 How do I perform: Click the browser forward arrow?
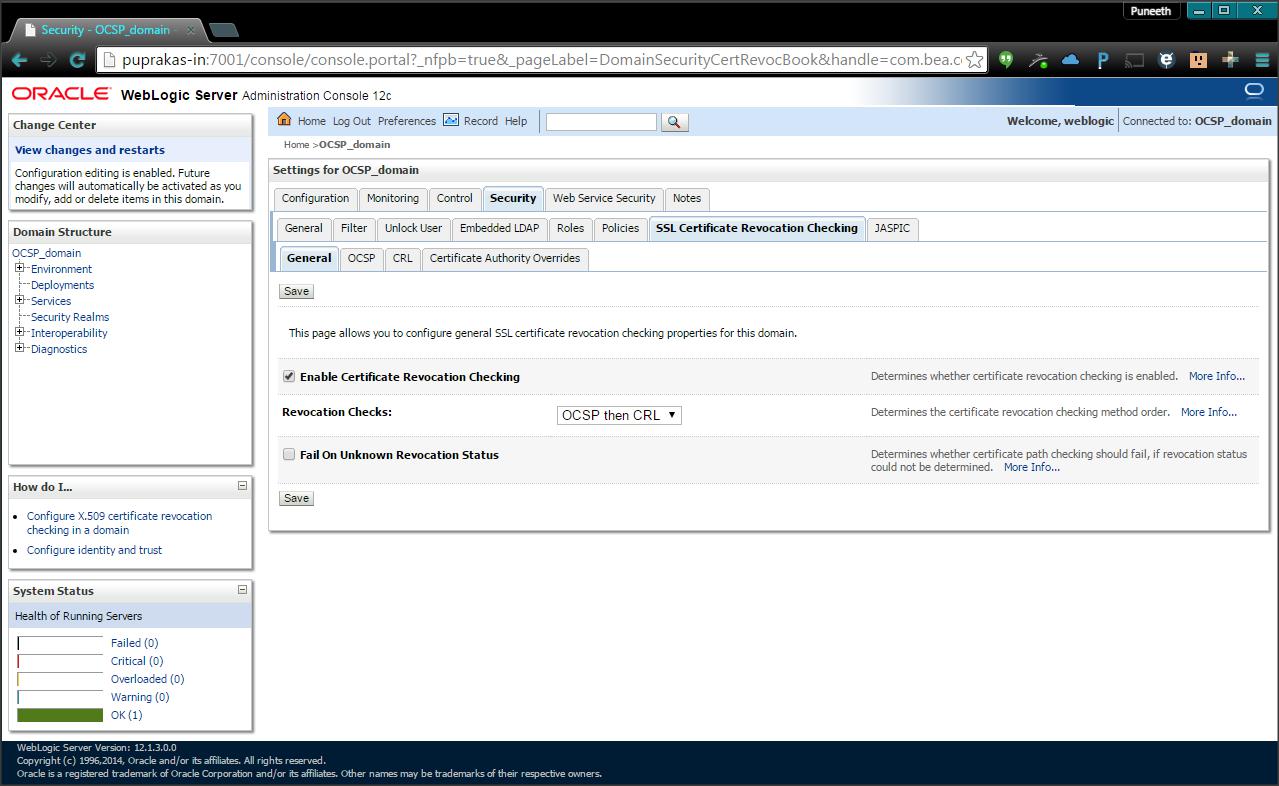[x=47, y=60]
